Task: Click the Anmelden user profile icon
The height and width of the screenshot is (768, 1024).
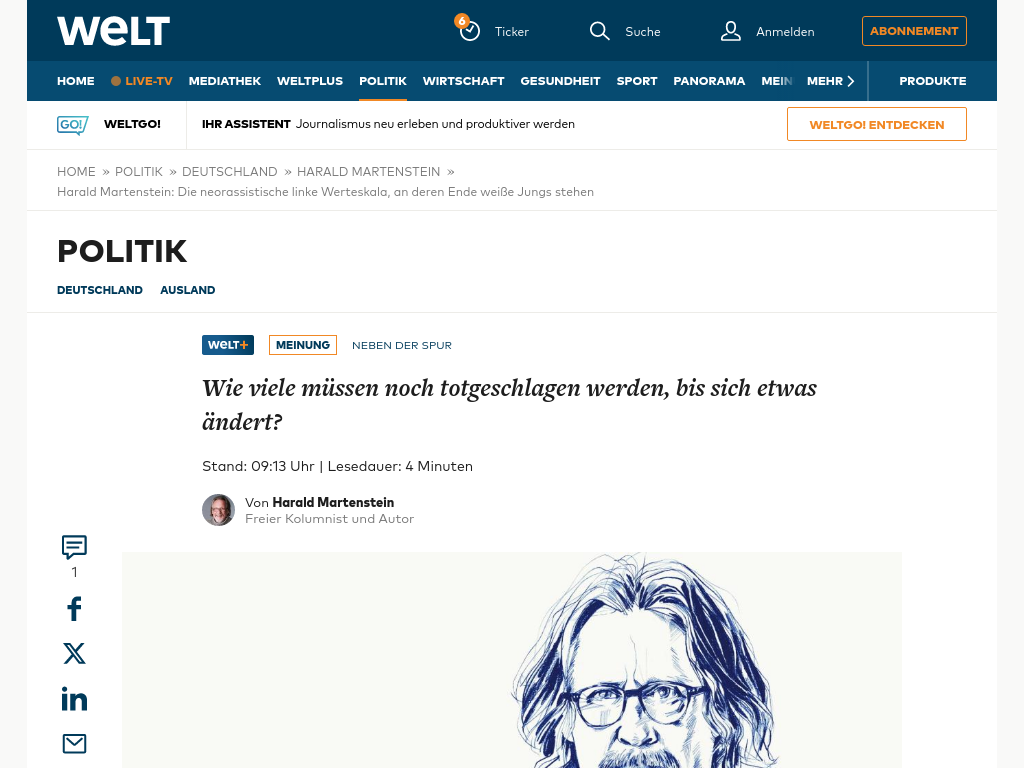Action: (730, 31)
